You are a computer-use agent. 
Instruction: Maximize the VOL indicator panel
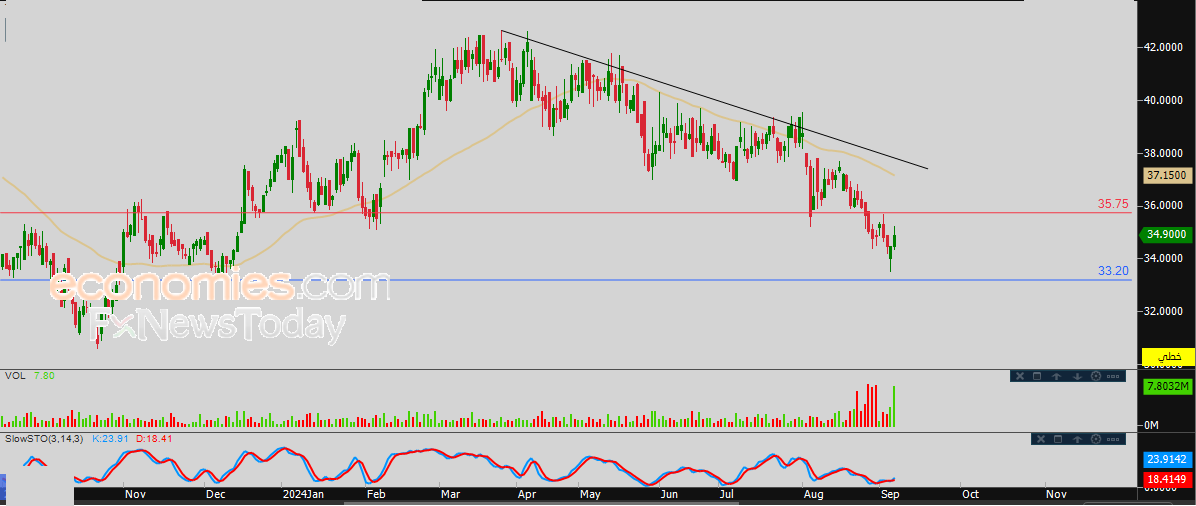(1037, 376)
